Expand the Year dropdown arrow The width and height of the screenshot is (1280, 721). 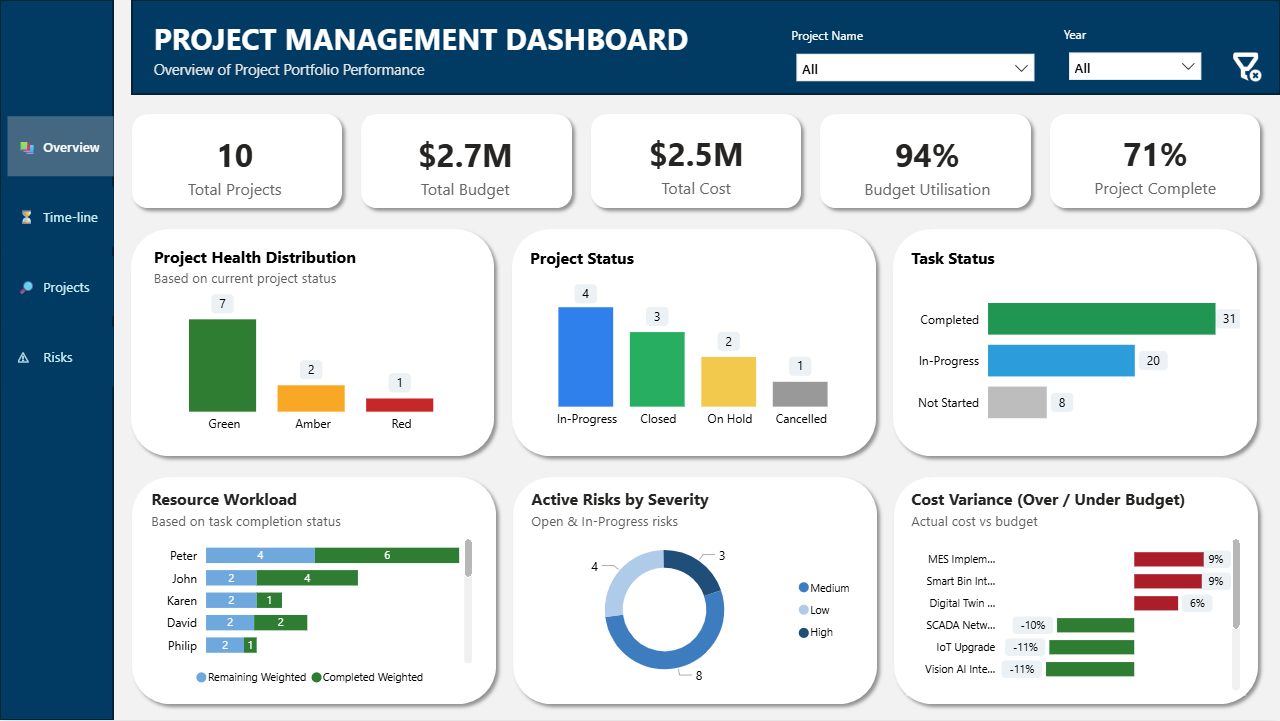click(x=1188, y=67)
